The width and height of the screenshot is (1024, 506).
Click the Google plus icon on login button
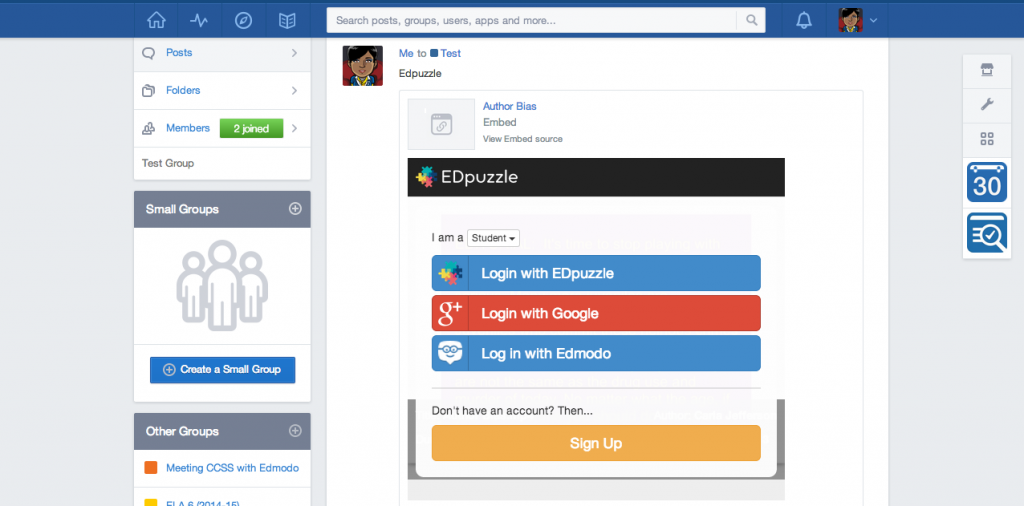(x=450, y=313)
